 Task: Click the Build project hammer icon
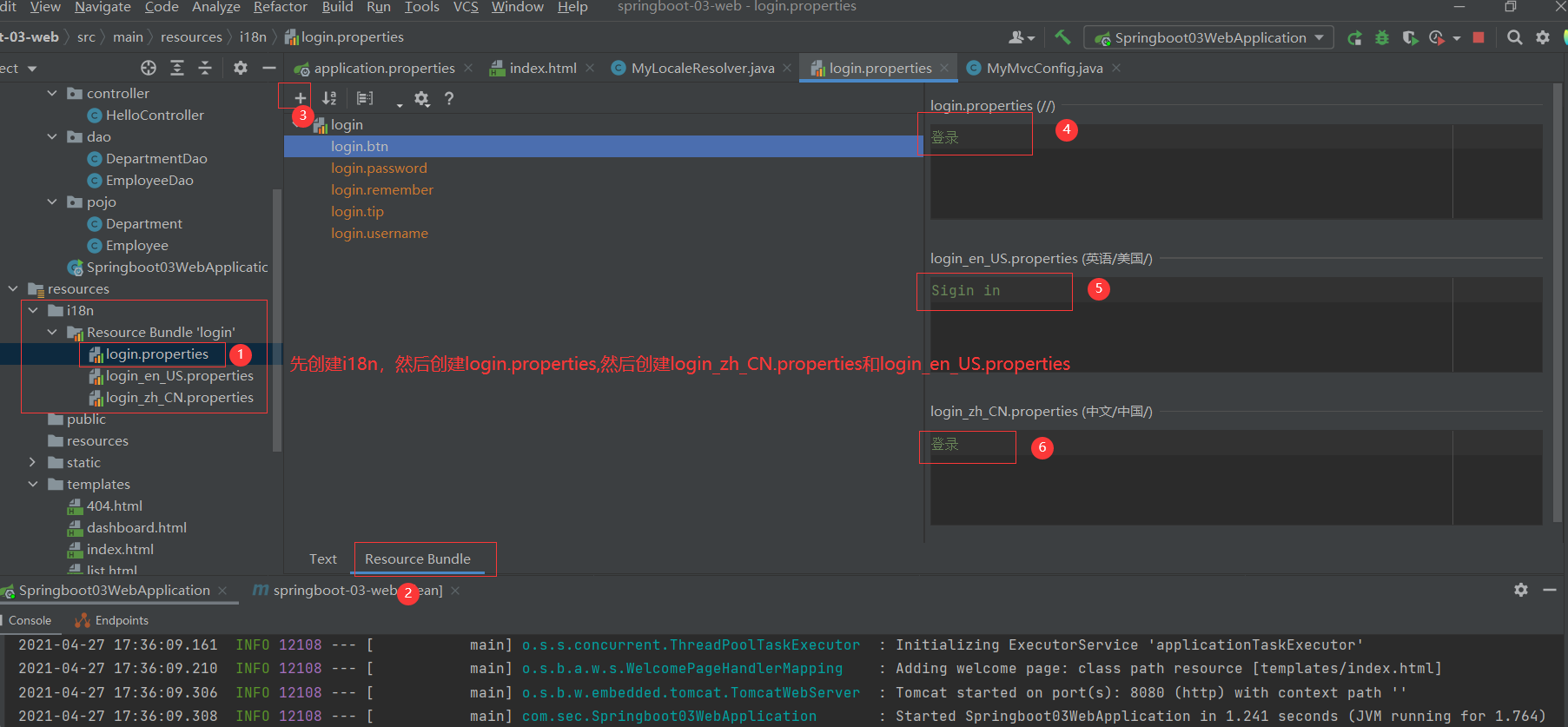point(1062,37)
